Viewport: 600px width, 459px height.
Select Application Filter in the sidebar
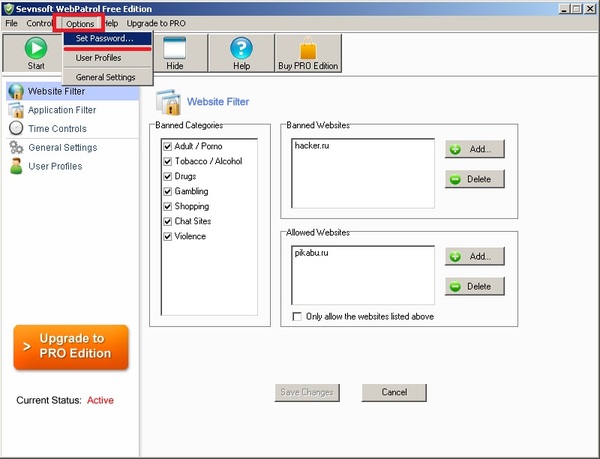point(62,110)
